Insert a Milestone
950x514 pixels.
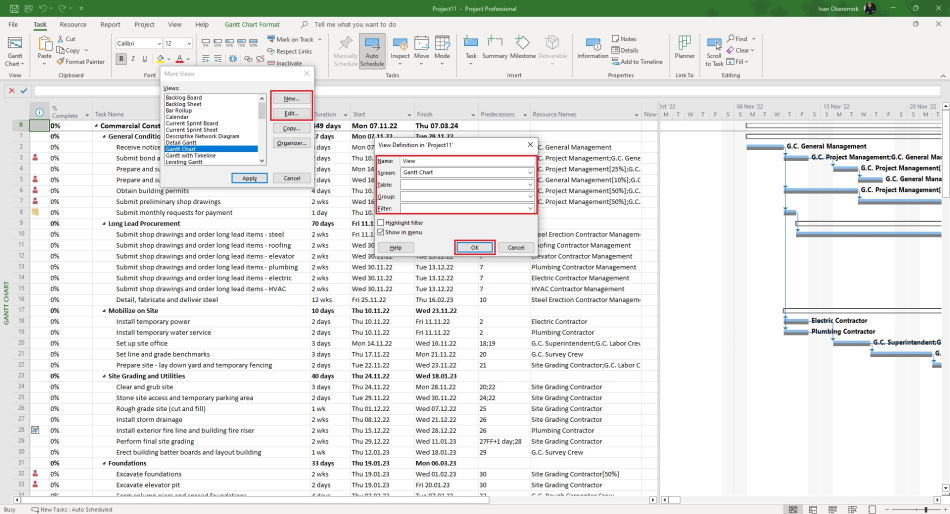pyautogui.click(x=522, y=47)
